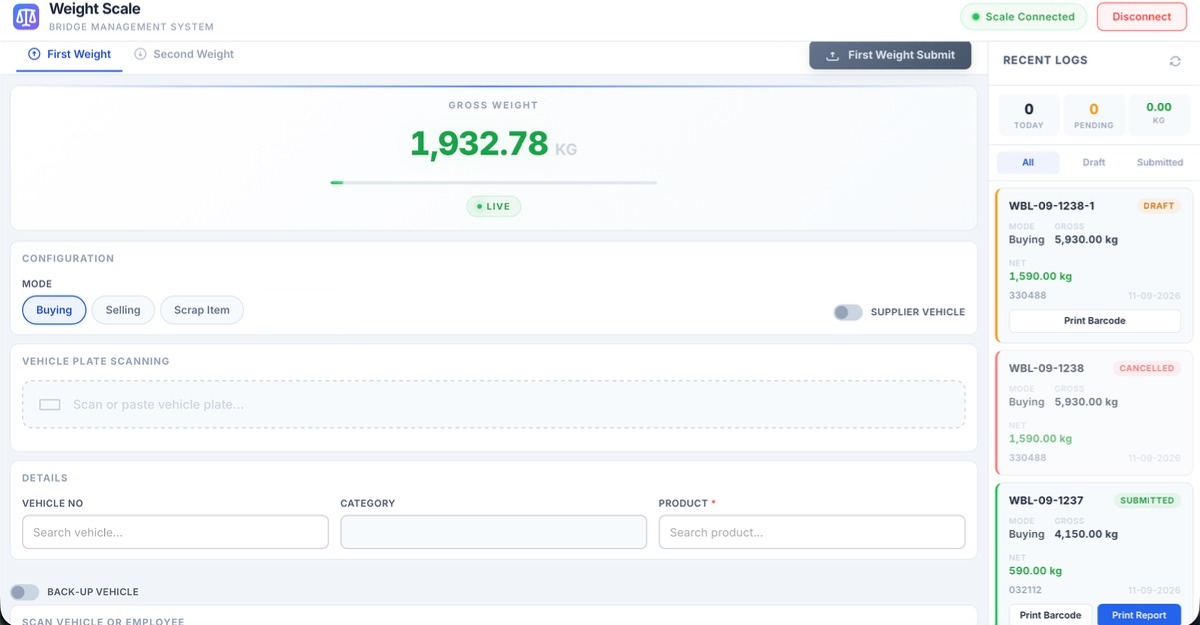This screenshot has width=1200, height=625.
Task: Disconnect the scale
Action: tap(1141, 17)
